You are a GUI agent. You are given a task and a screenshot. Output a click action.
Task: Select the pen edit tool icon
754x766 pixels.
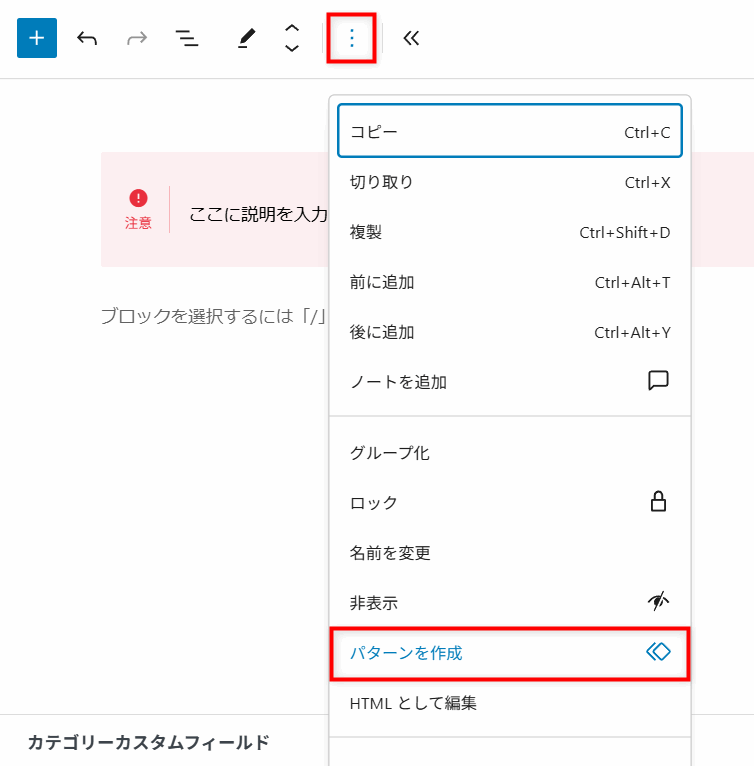click(x=246, y=38)
